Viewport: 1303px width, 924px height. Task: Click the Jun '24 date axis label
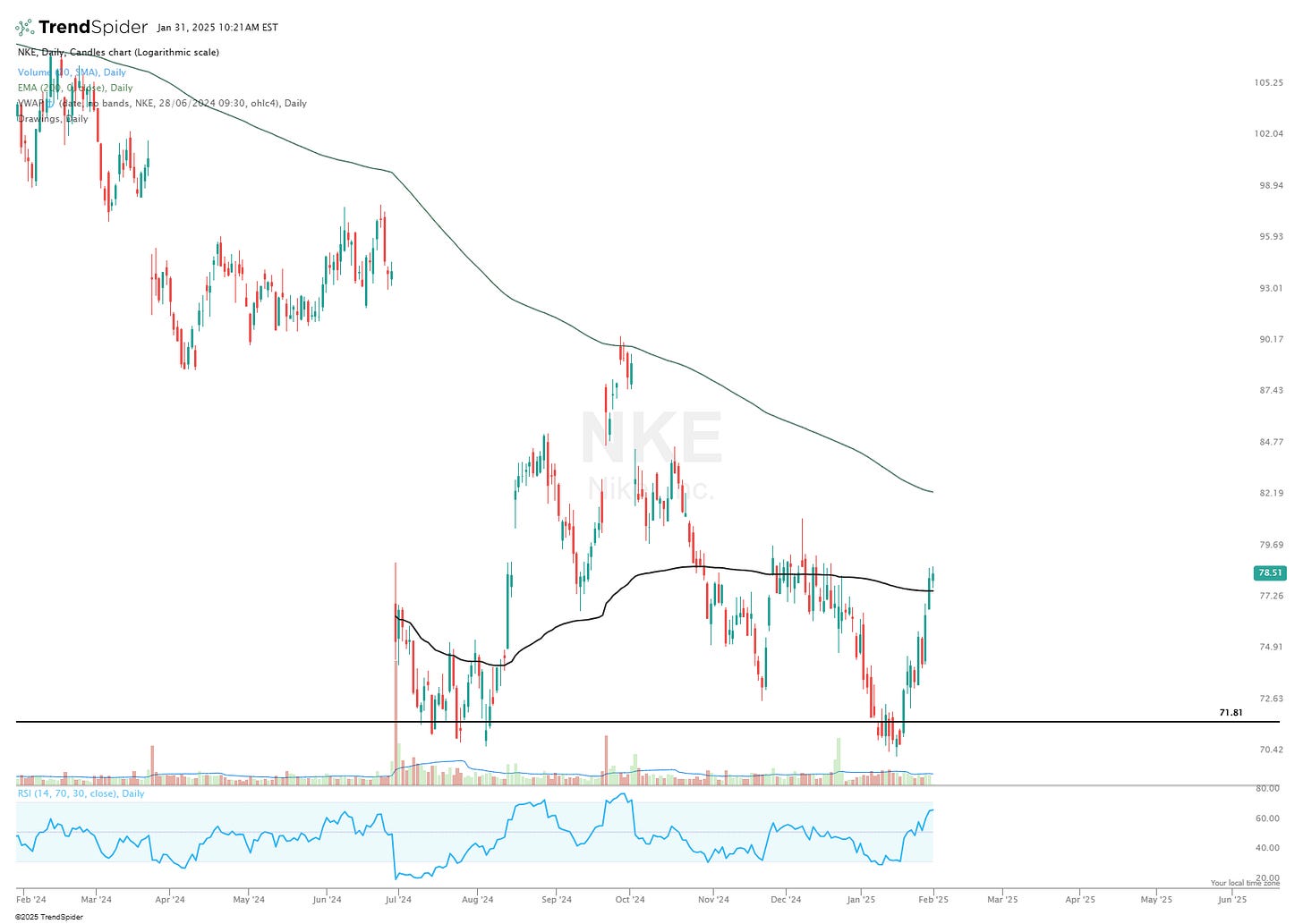(327, 900)
